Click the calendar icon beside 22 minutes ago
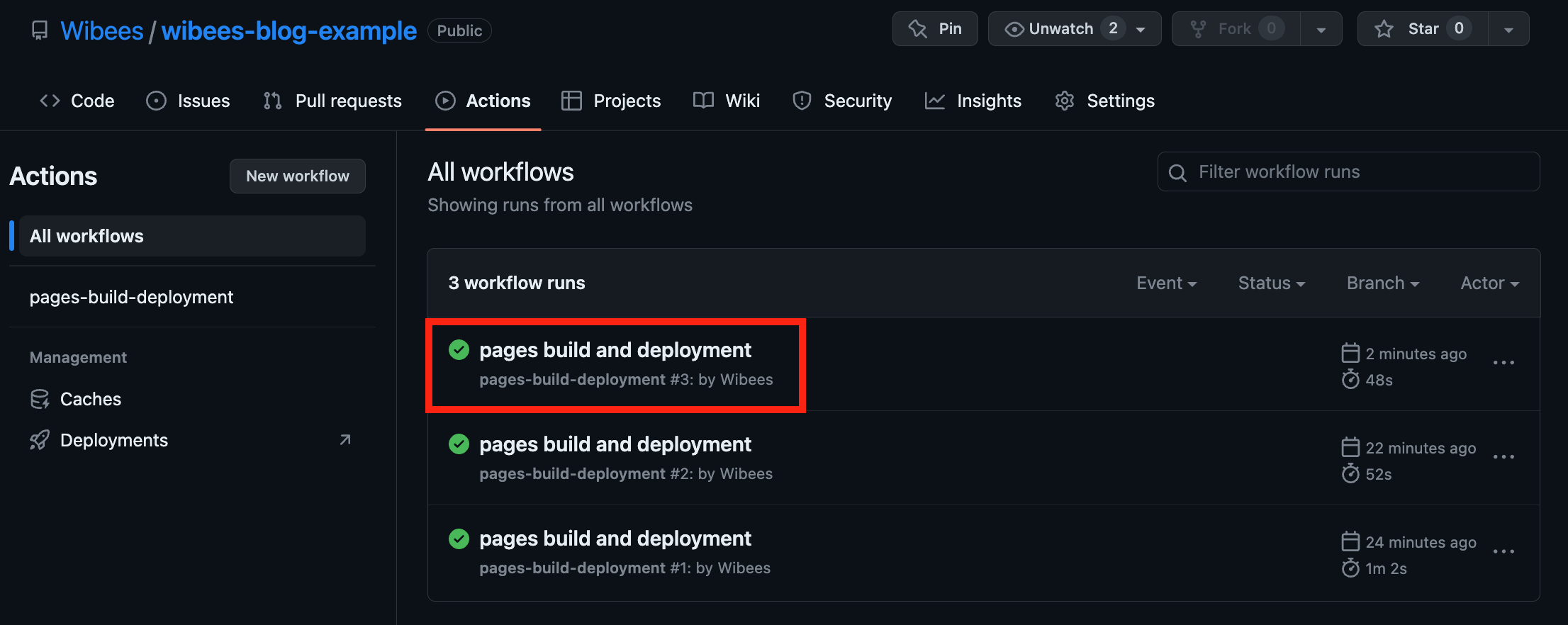The width and height of the screenshot is (1568, 625). (1350, 447)
